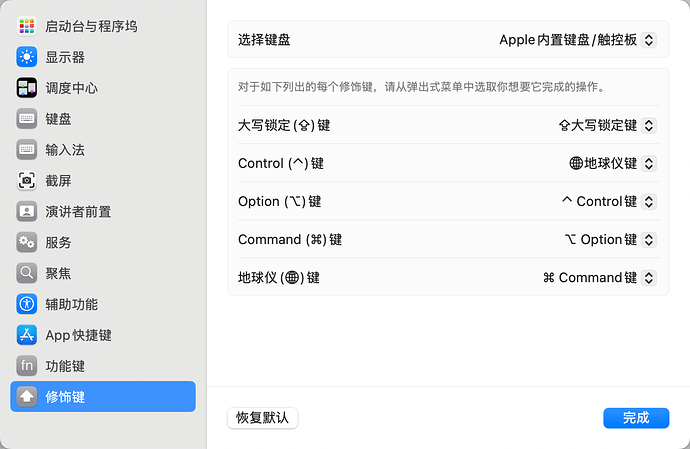This screenshot has width=690, height=449.
Task: Select the 辅助功能 accessibility icon
Action: [26, 304]
